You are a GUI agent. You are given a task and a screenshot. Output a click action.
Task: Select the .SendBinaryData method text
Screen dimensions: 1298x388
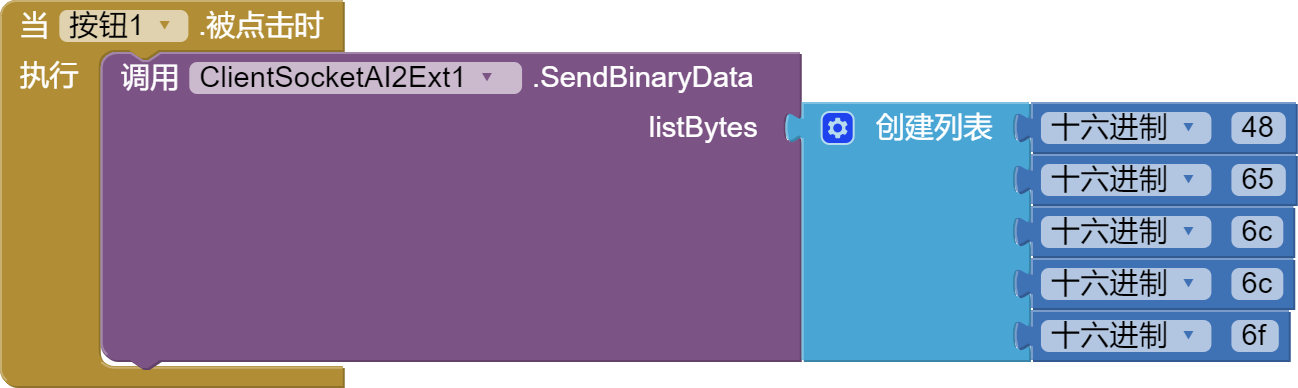(x=642, y=78)
